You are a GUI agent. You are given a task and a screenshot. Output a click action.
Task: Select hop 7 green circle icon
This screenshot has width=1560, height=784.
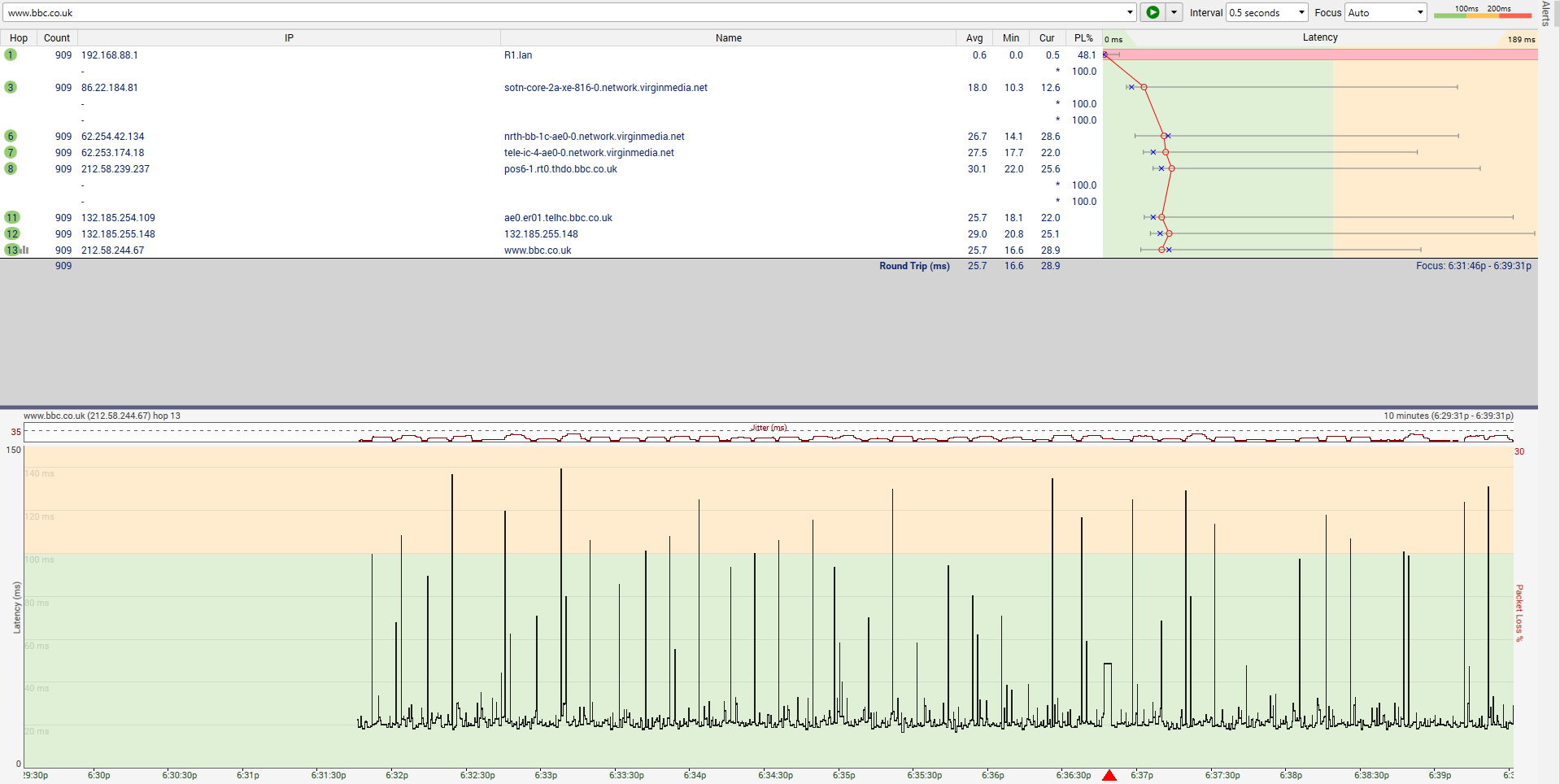click(11, 152)
